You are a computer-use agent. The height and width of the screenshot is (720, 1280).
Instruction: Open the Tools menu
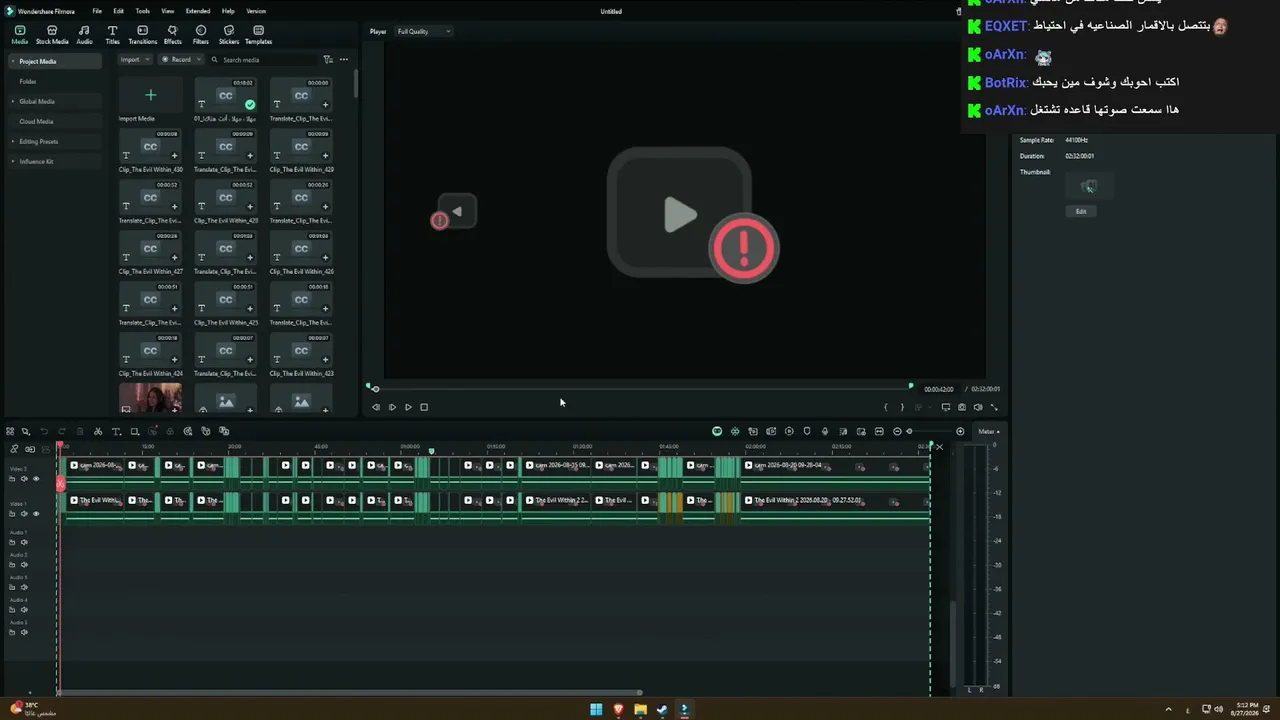143,11
